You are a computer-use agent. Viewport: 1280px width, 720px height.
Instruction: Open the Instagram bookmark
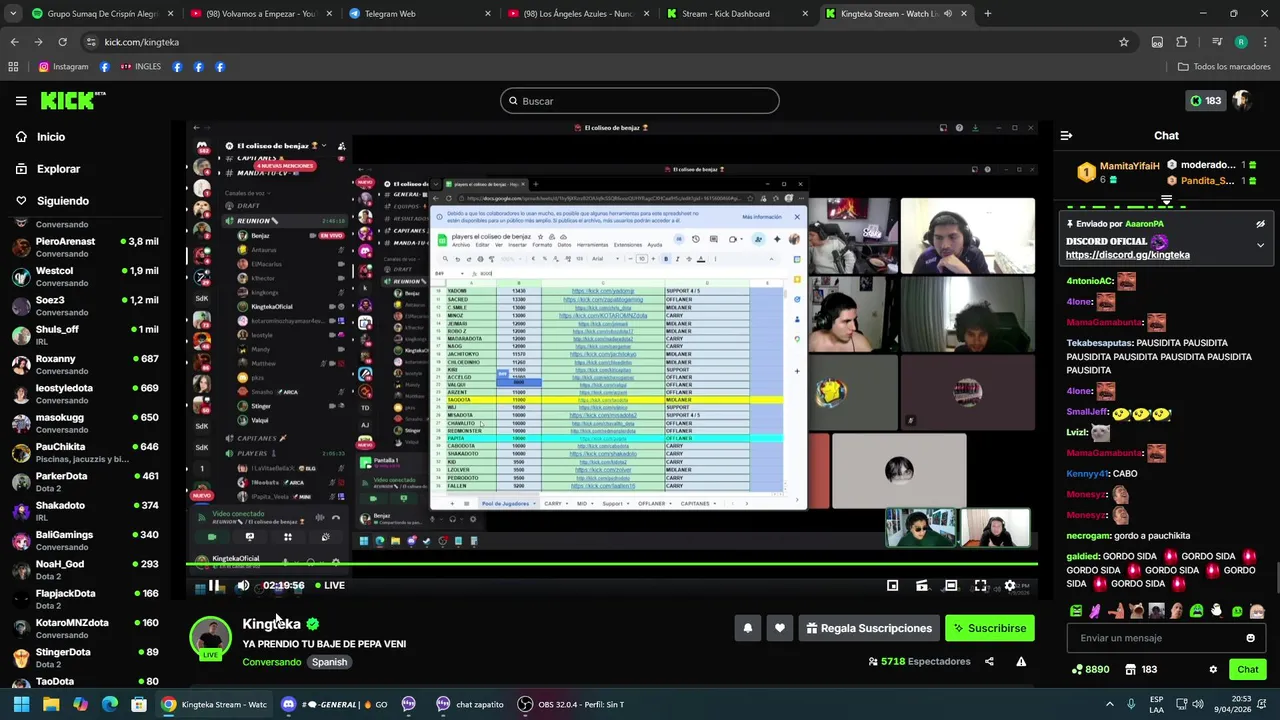point(63,67)
